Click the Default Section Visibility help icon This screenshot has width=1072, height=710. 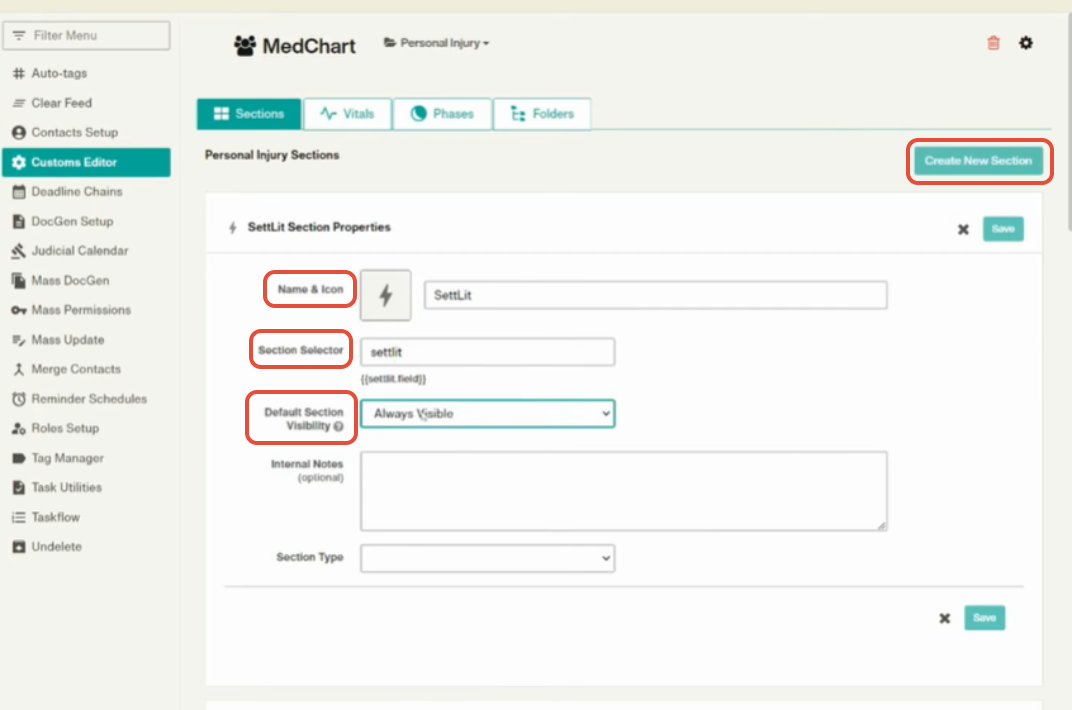338,426
